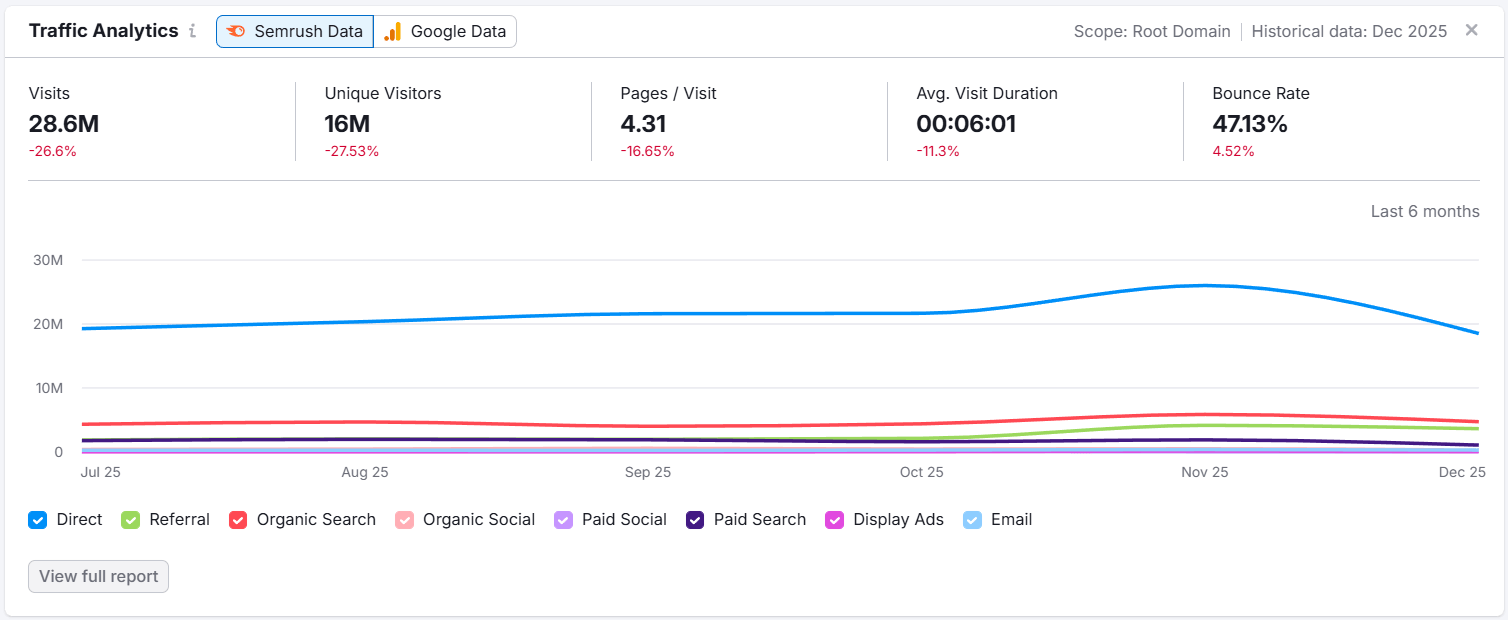The height and width of the screenshot is (620, 1508).
Task: Hide the Organic Search line
Action: [x=238, y=520]
